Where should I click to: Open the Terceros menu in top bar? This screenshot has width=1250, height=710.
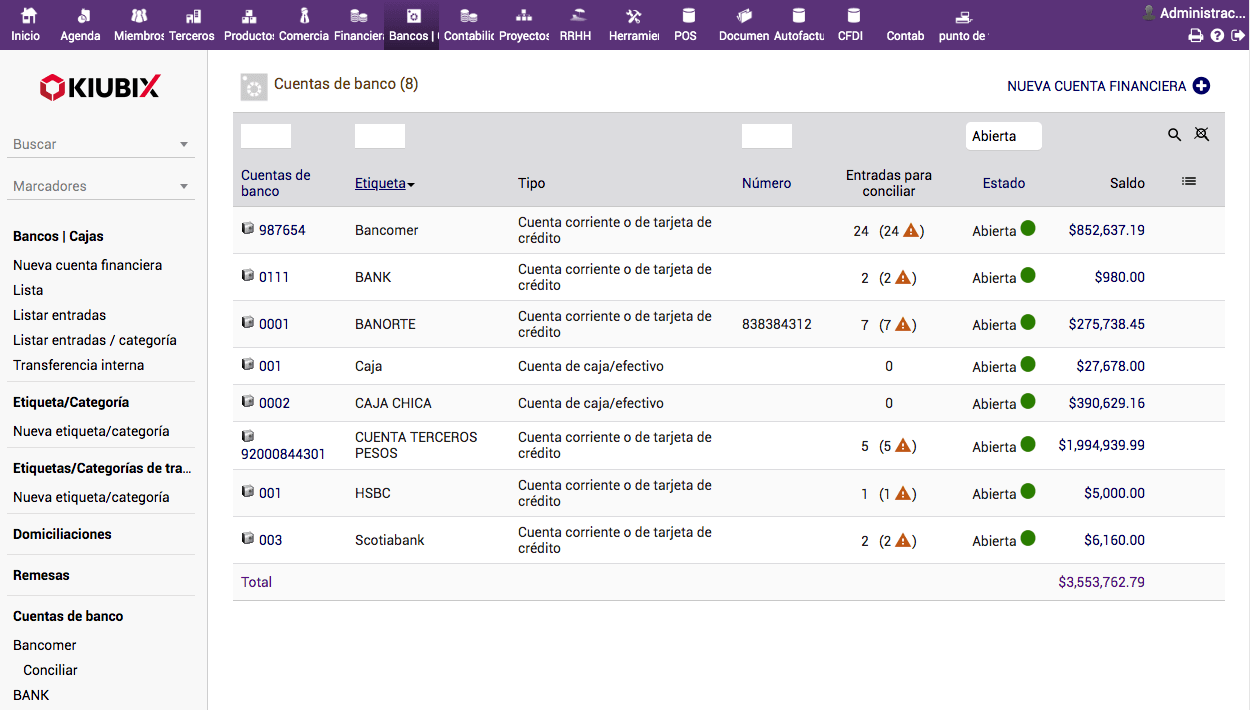192,25
